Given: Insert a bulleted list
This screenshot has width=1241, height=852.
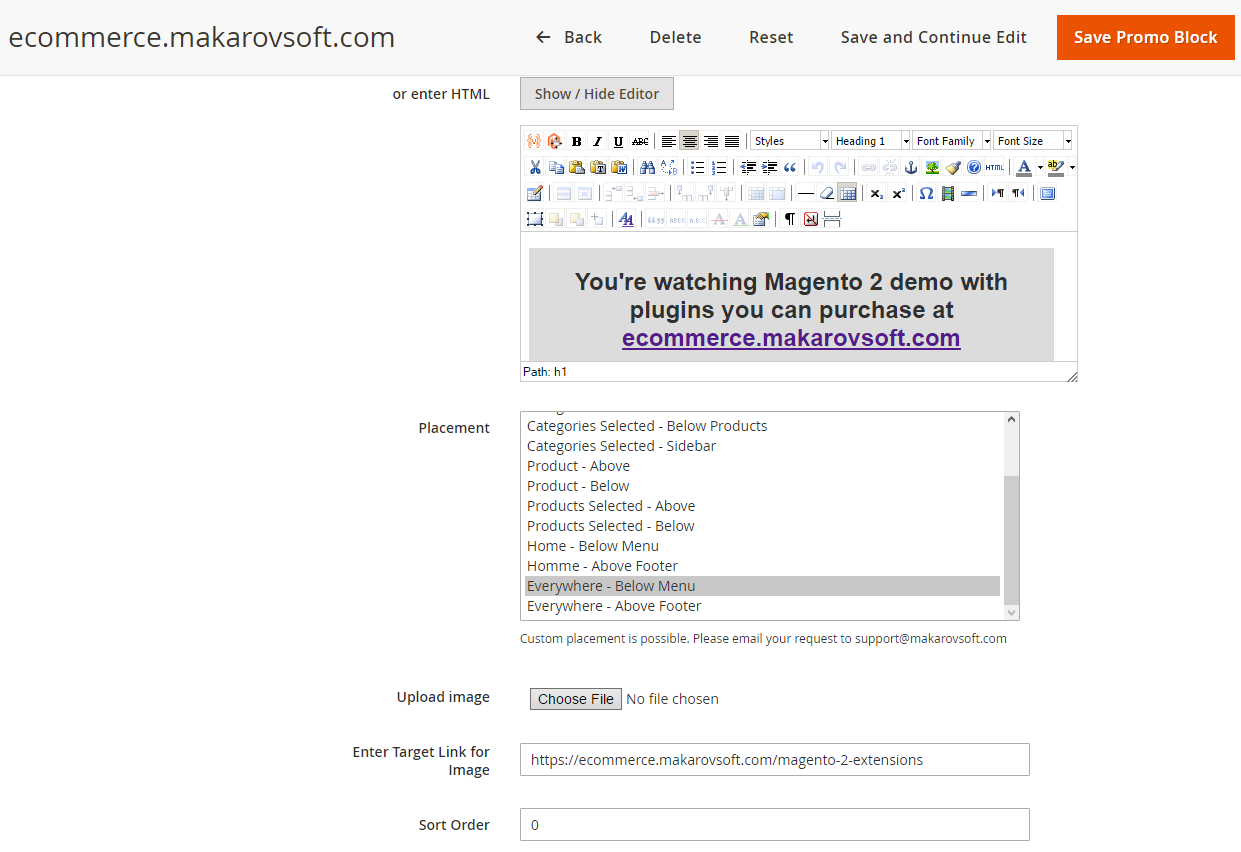Looking at the screenshot, I should (x=697, y=167).
